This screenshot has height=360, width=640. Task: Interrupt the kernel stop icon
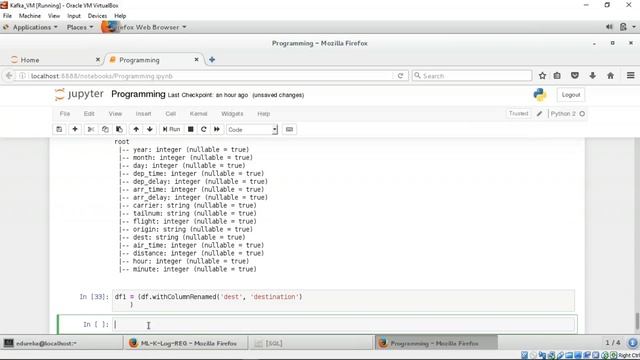(191, 129)
